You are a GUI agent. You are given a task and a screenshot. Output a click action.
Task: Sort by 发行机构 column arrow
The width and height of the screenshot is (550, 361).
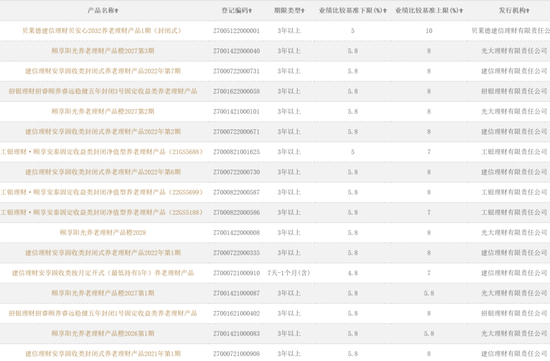coord(528,11)
